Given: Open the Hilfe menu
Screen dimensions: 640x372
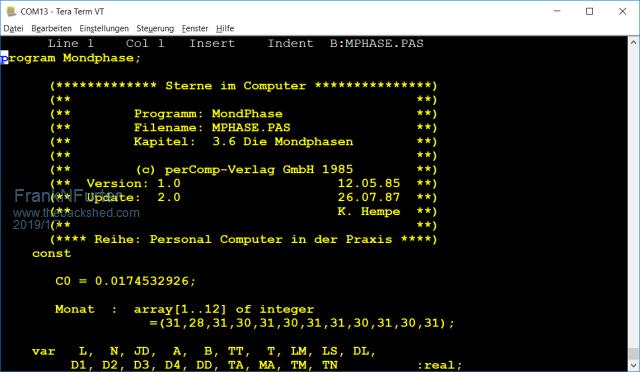Looking at the screenshot, I should click(225, 28).
